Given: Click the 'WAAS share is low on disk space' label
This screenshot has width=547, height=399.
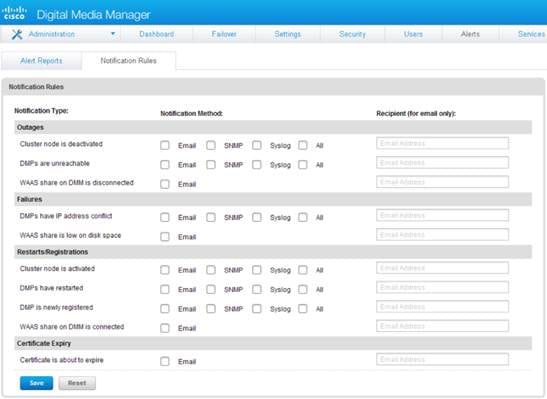Looking at the screenshot, I should [70, 235].
